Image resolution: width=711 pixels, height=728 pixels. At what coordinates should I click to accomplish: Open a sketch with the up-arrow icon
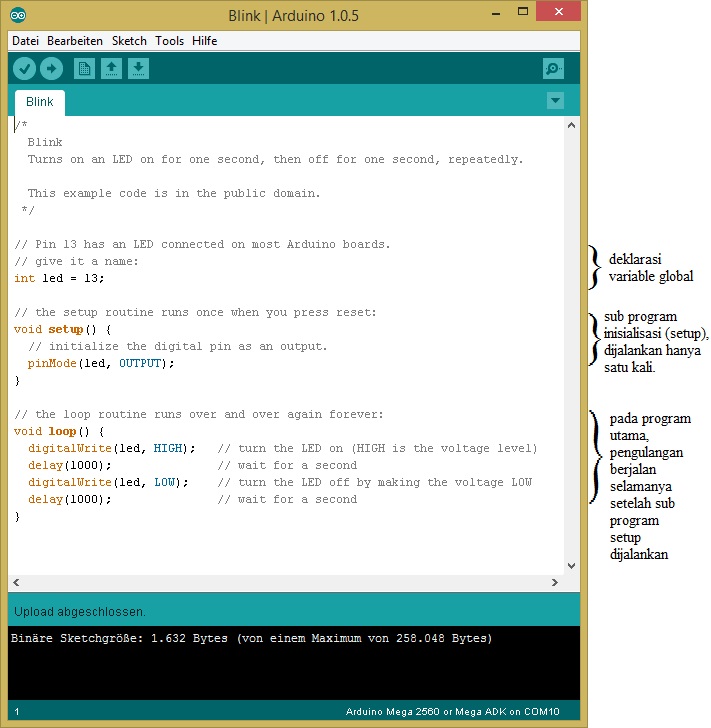tap(112, 68)
